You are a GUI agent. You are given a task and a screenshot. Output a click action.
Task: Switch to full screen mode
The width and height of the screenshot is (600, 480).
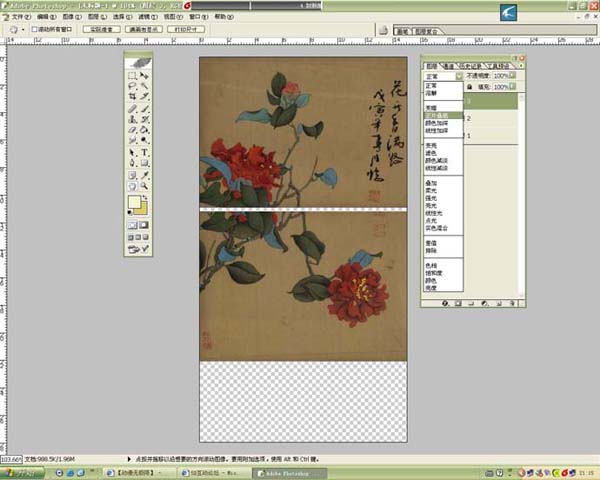coord(146,237)
